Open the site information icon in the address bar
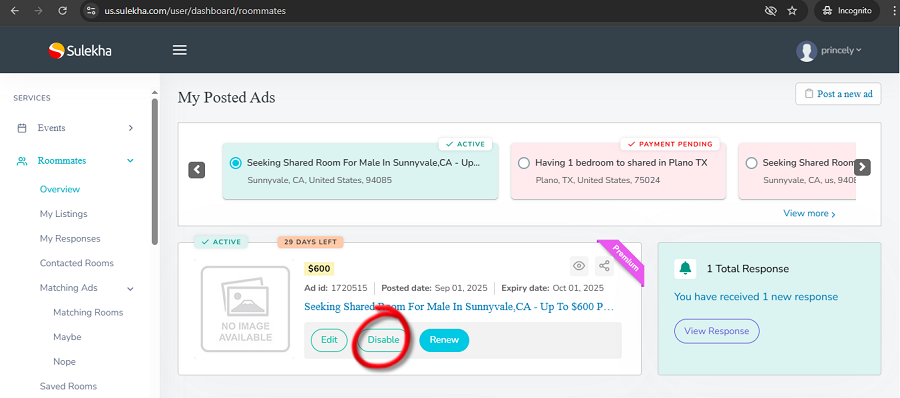This screenshot has width=900, height=398. (90, 10)
